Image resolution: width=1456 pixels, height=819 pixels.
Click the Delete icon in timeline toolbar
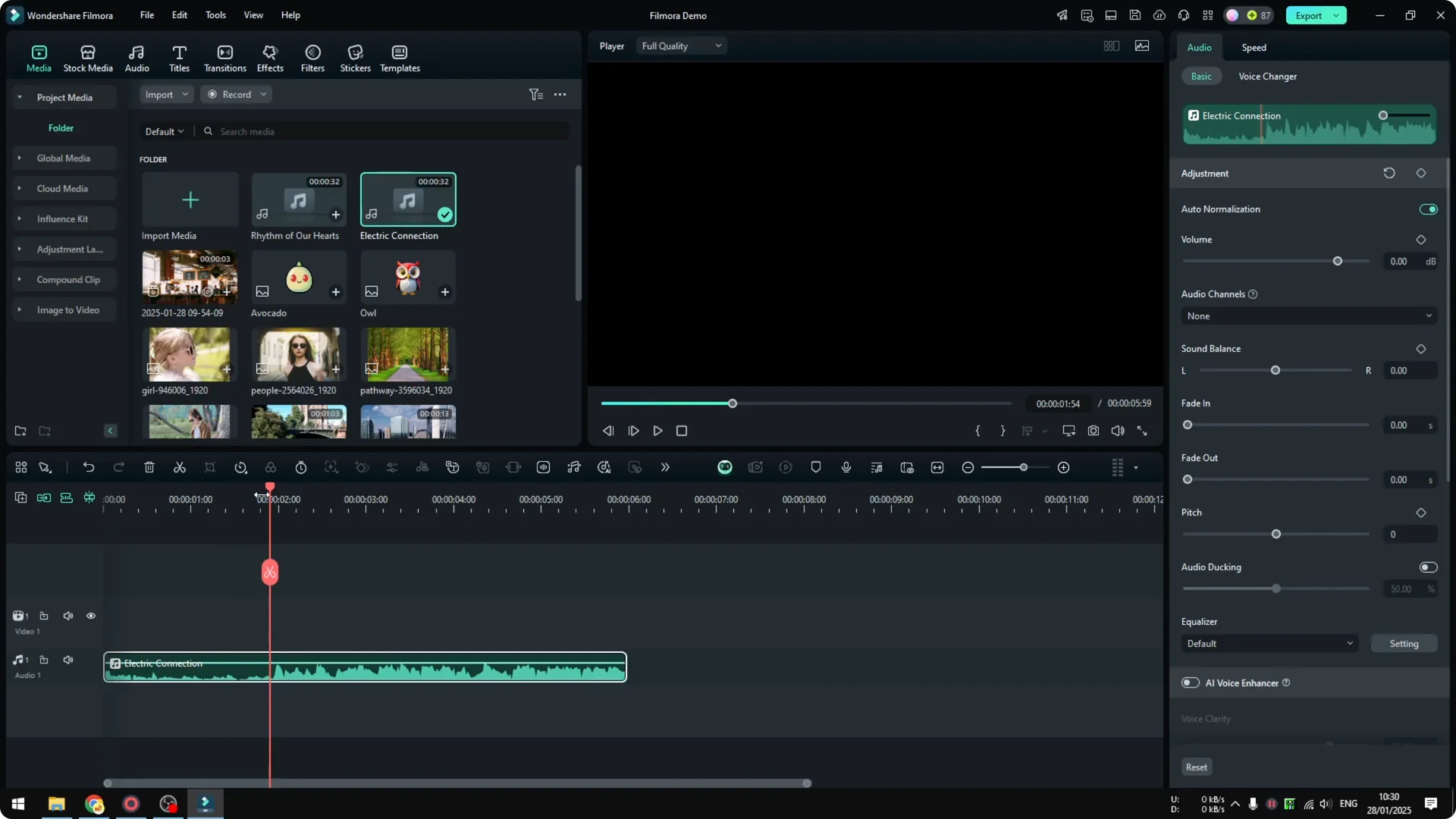pos(149,467)
